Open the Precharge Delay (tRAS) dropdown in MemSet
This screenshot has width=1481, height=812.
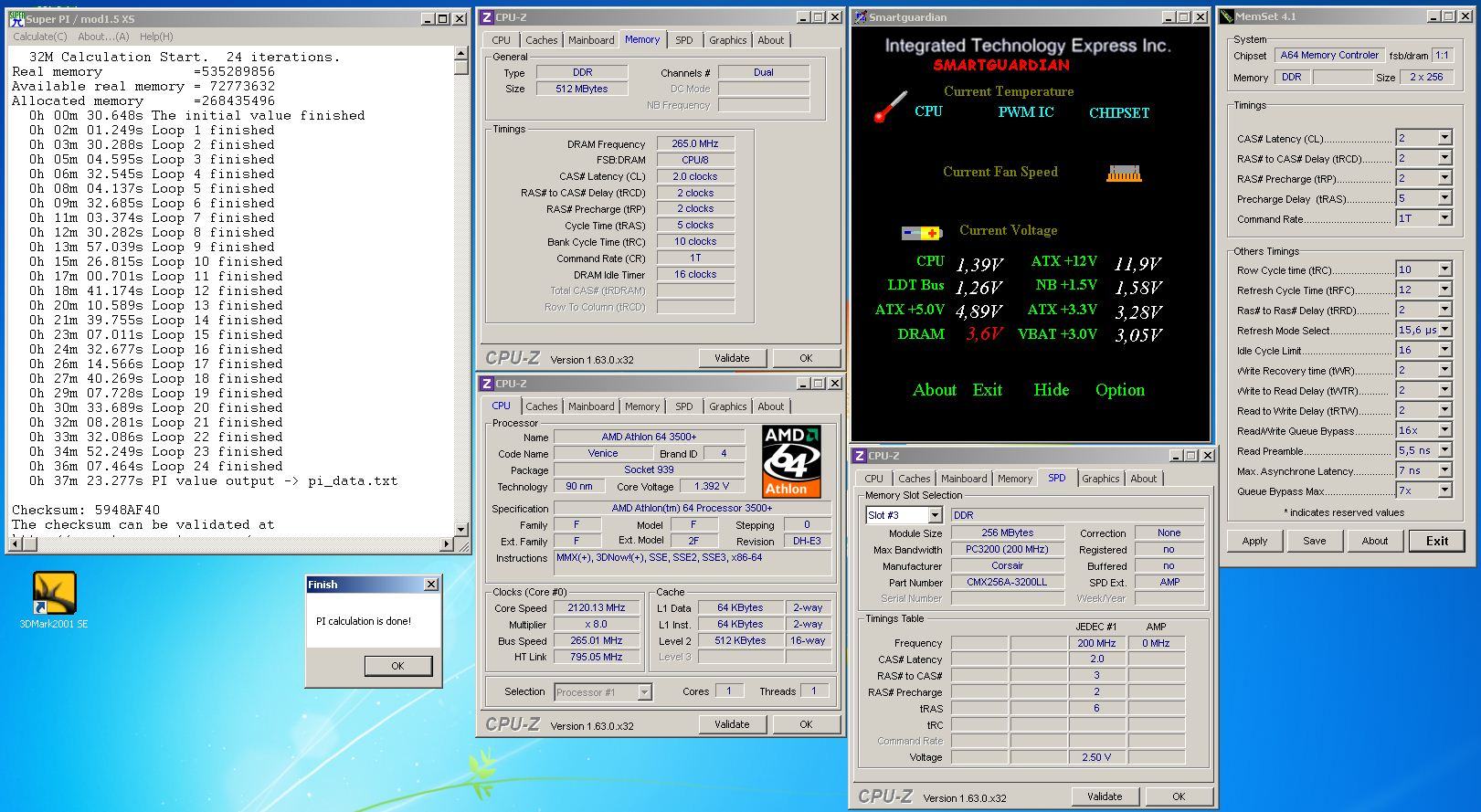pos(1444,198)
